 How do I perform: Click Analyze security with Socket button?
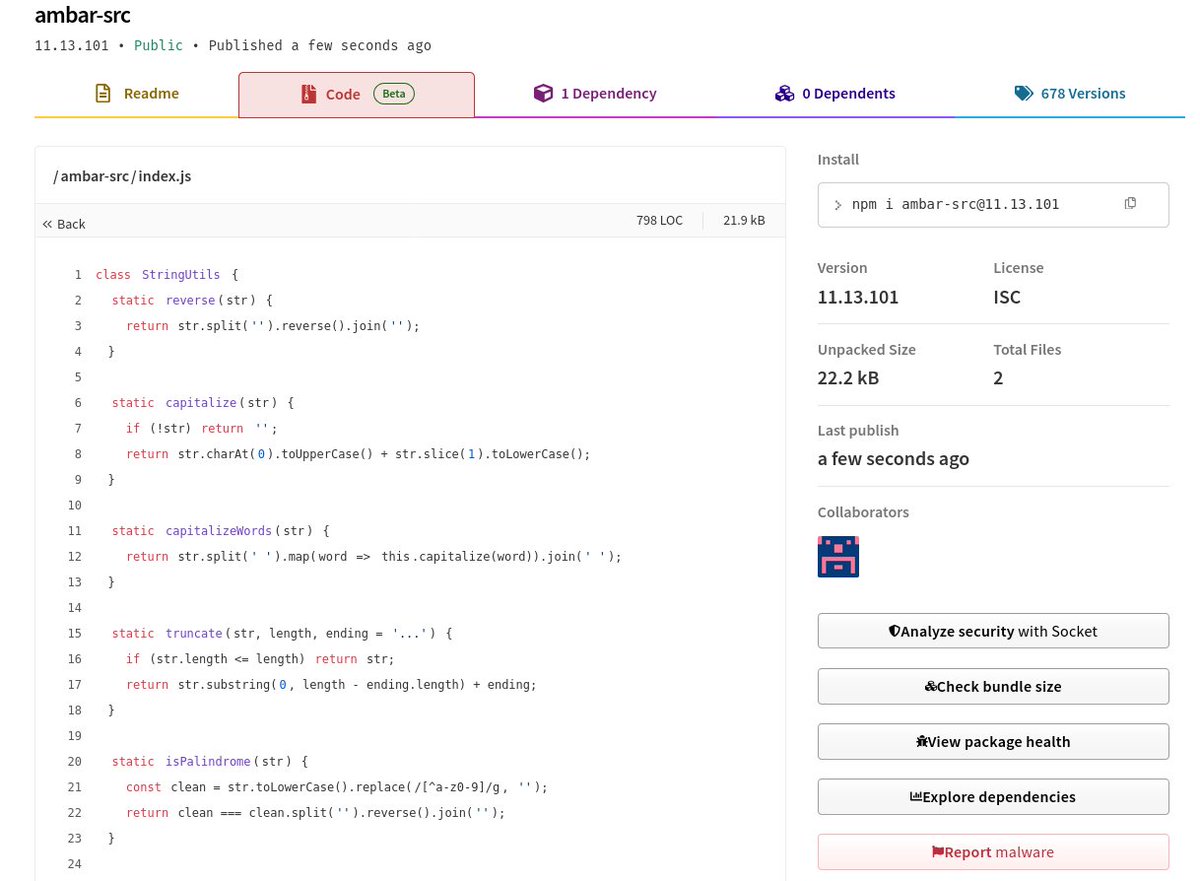993,631
